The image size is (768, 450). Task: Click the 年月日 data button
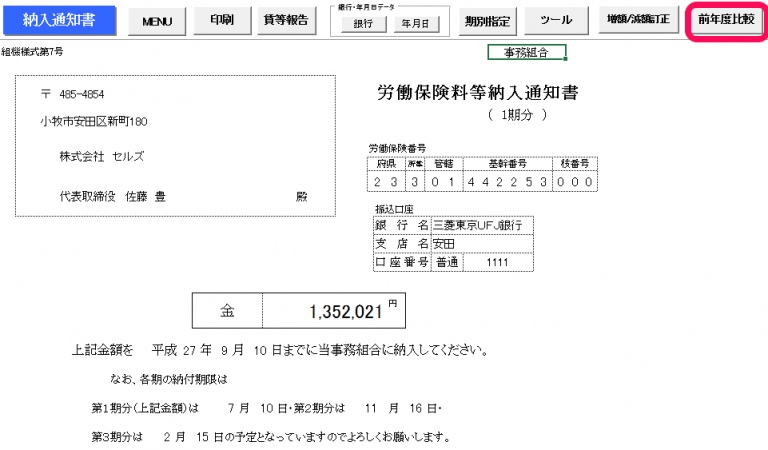tap(416, 24)
